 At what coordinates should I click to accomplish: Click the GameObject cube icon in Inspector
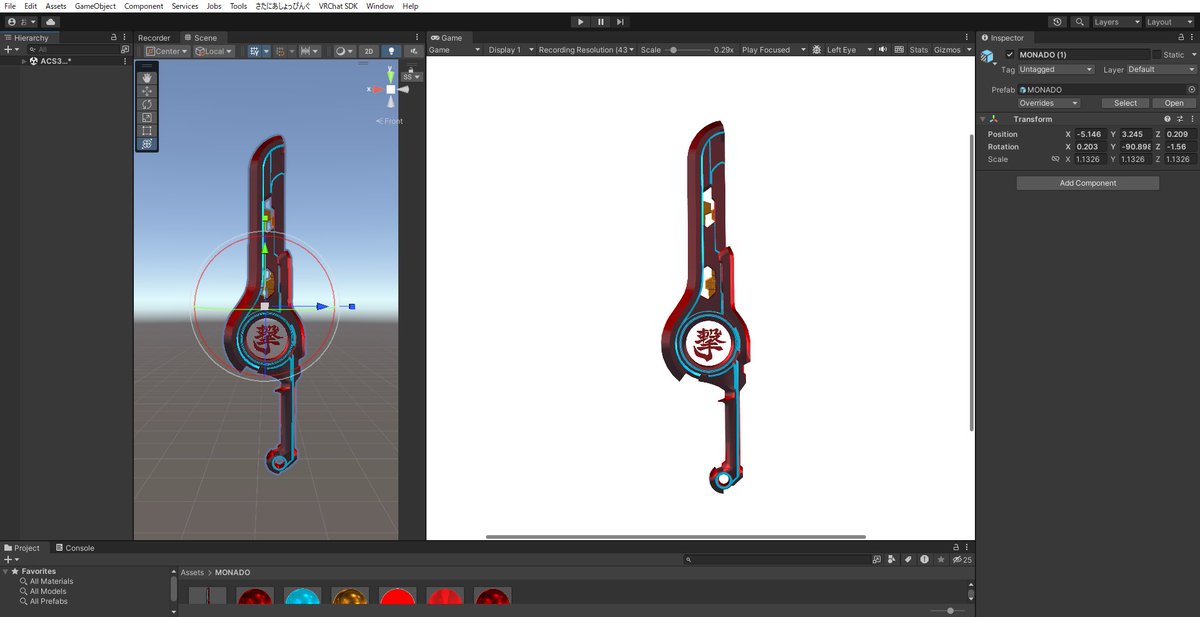coord(988,56)
